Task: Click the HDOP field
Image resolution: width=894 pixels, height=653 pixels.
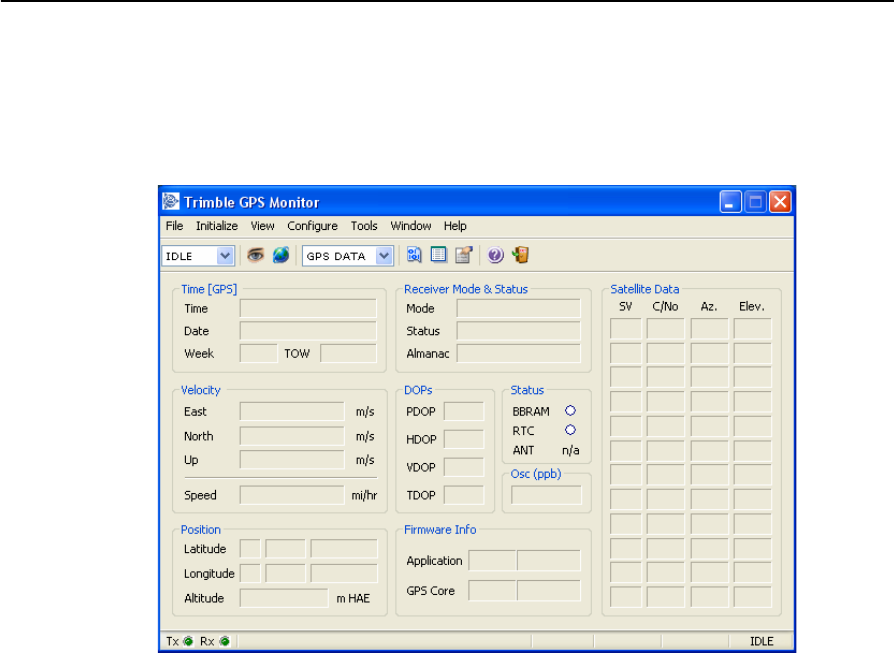Action: 464,439
